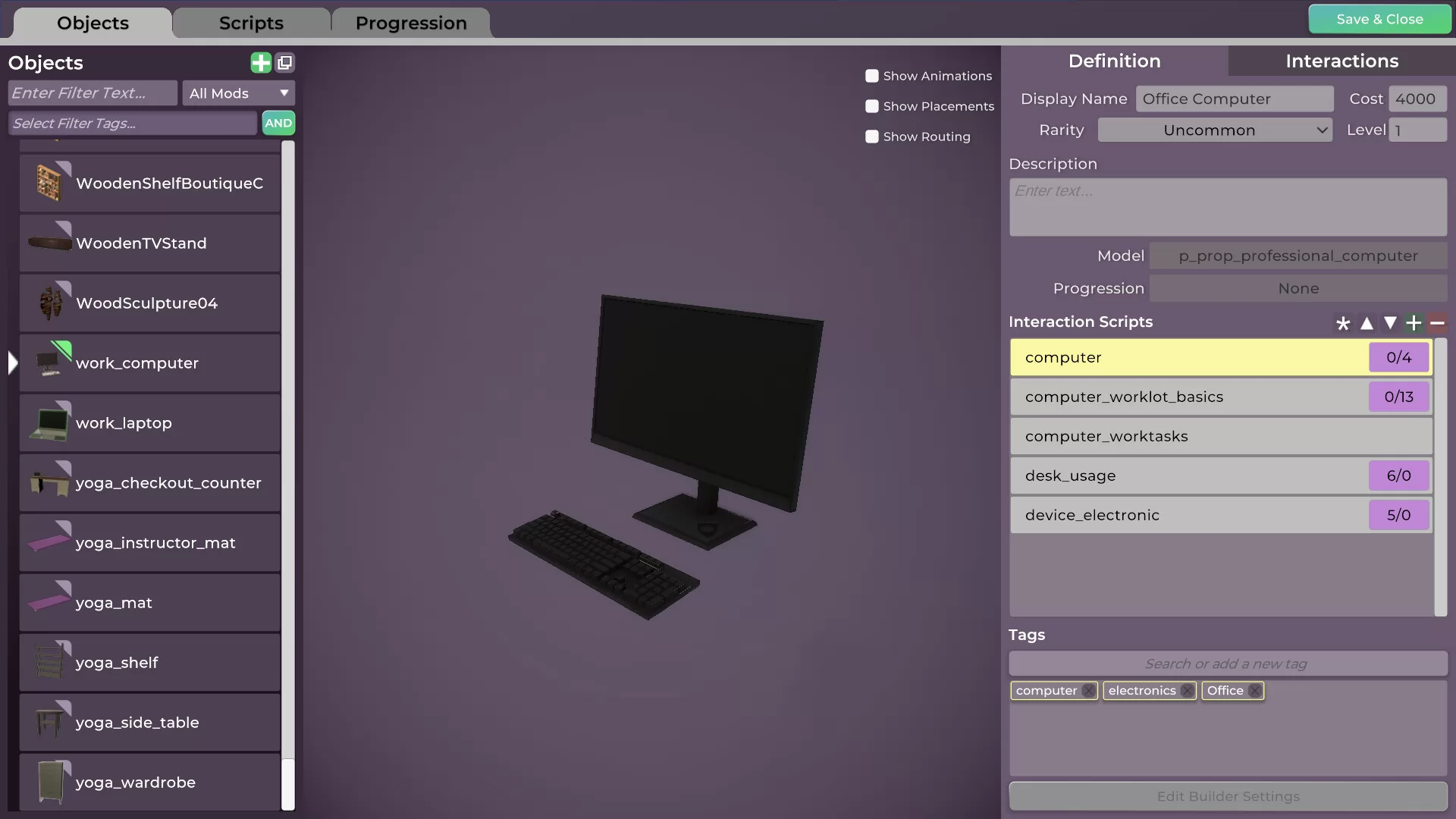Image resolution: width=1456 pixels, height=819 pixels.
Task: Enable Show Routing checkbox
Action: [x=871, y=136]
